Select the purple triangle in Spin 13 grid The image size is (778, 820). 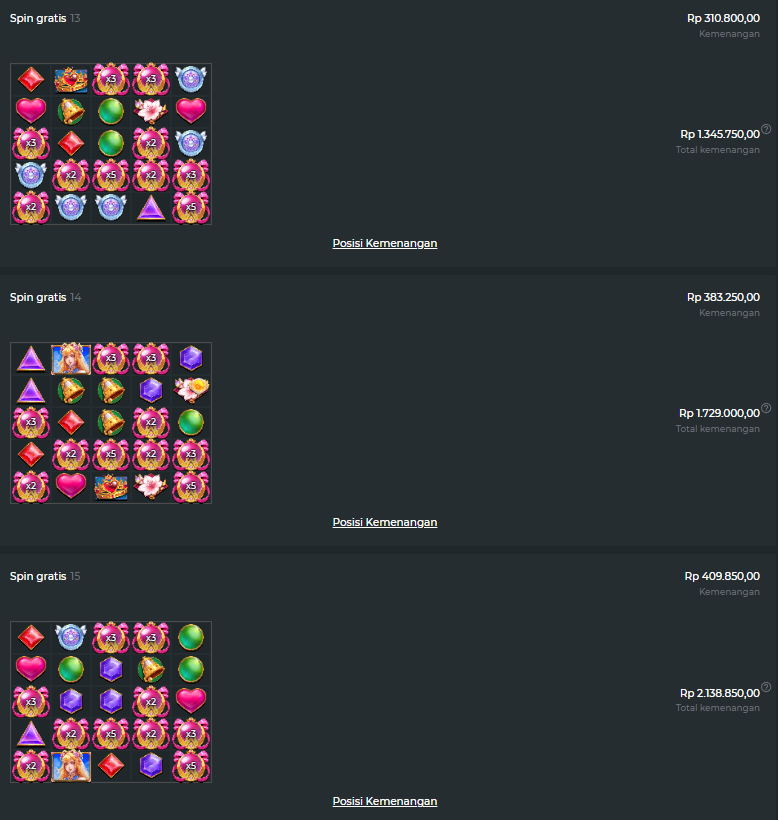[151, 208]
